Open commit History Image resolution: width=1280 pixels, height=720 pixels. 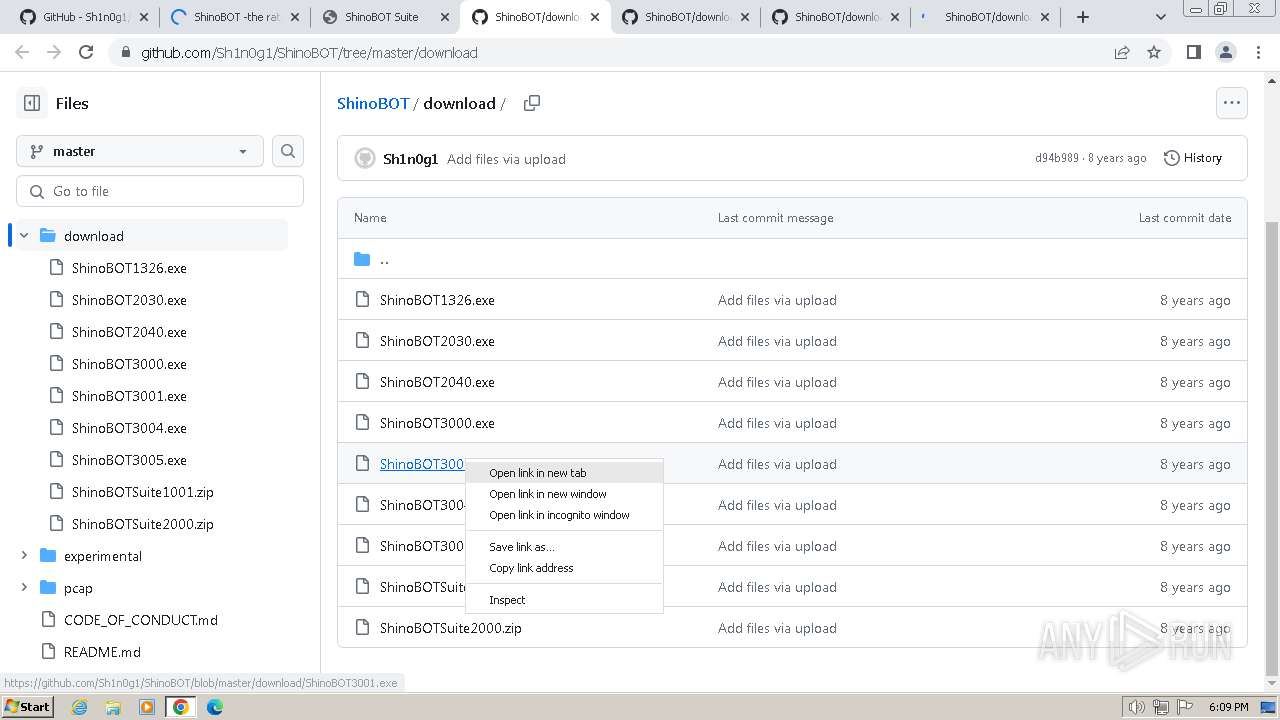1193,158
